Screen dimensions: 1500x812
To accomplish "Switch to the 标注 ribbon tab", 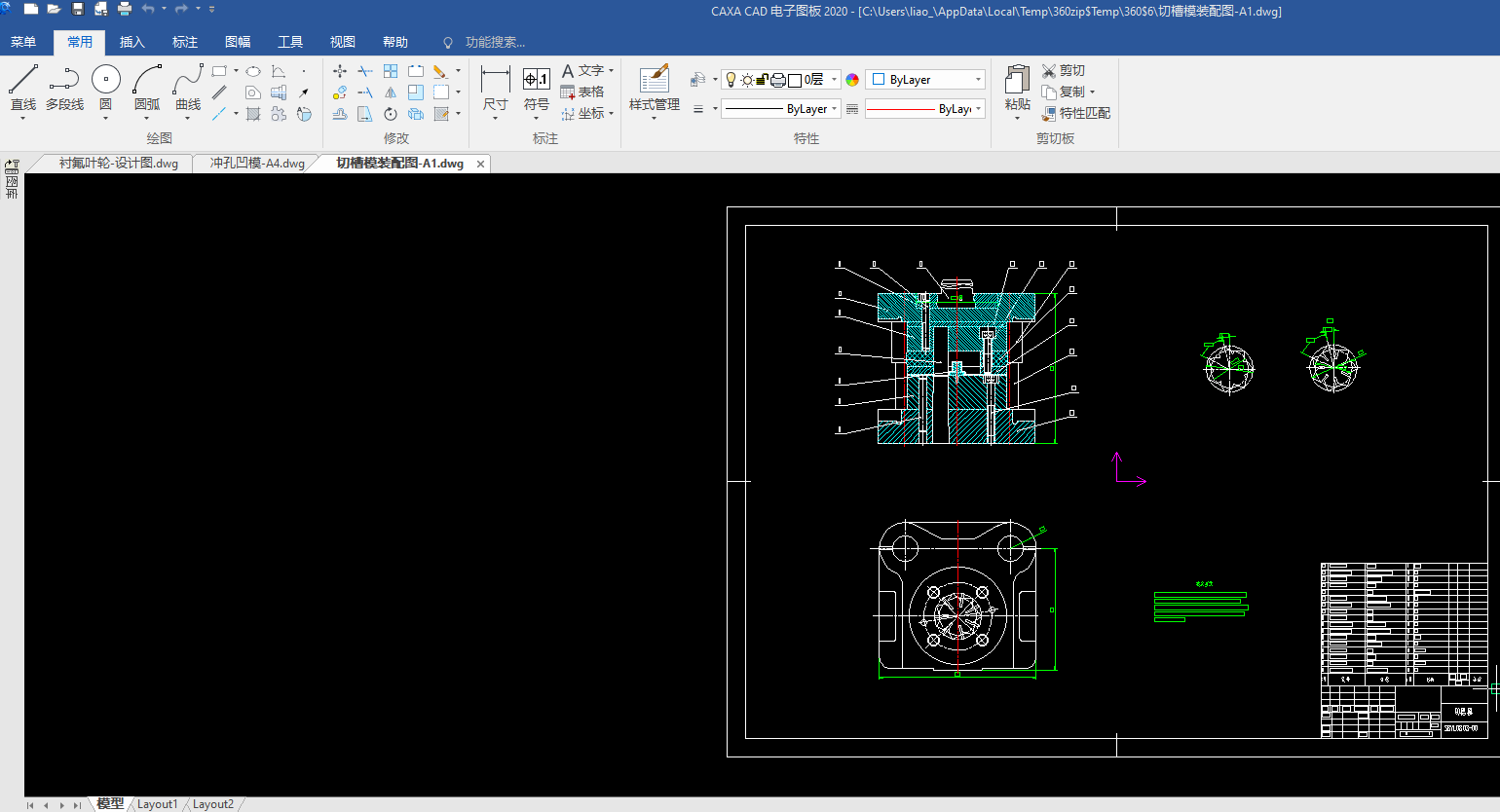I will [x=184, y=42].
